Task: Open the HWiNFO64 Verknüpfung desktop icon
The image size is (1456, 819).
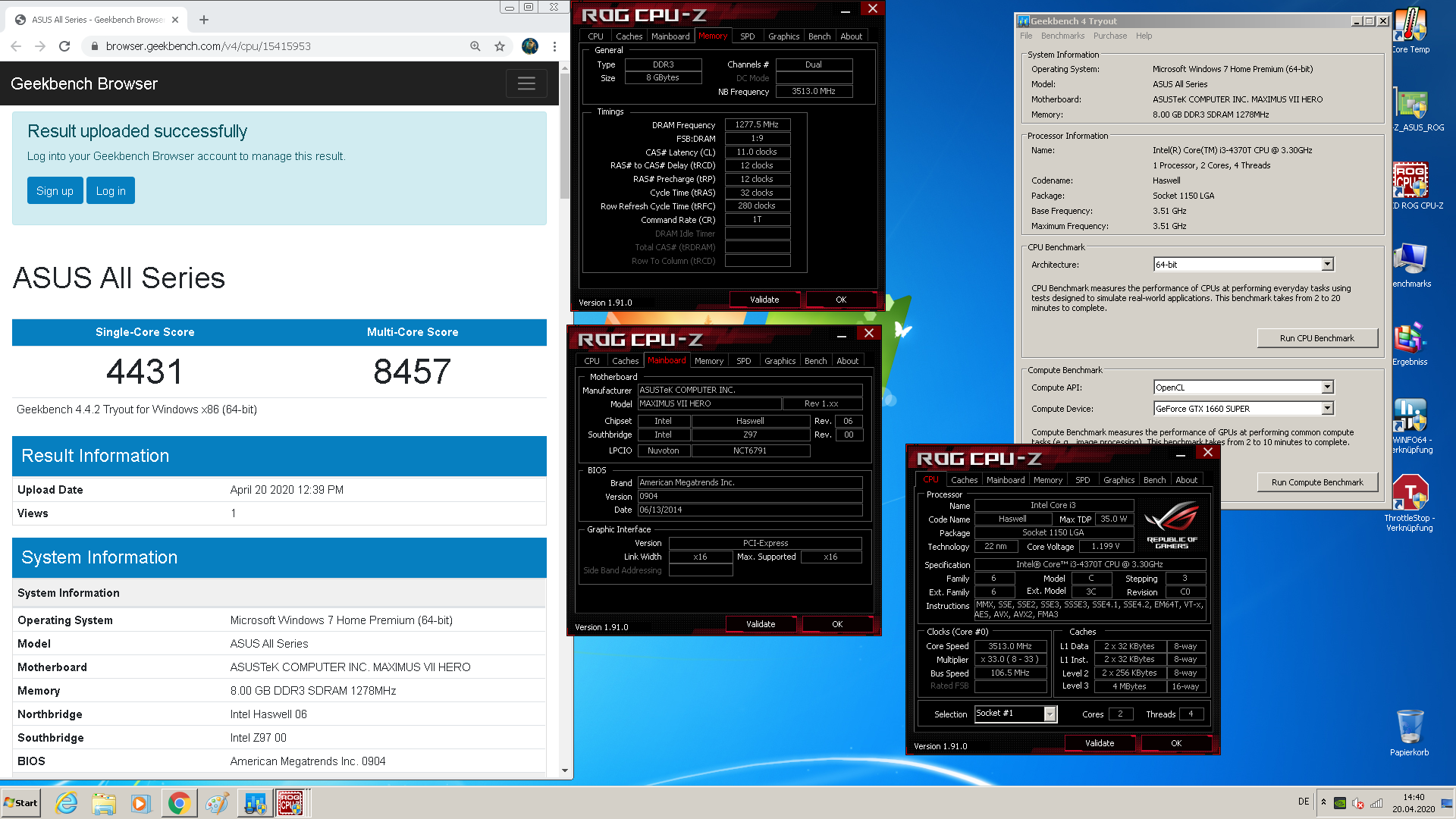Action: [1412, 426]
